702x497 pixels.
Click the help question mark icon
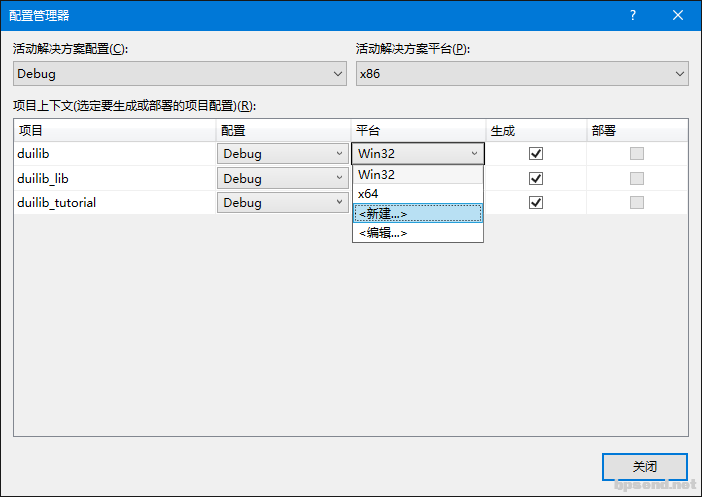pos(632,15)
